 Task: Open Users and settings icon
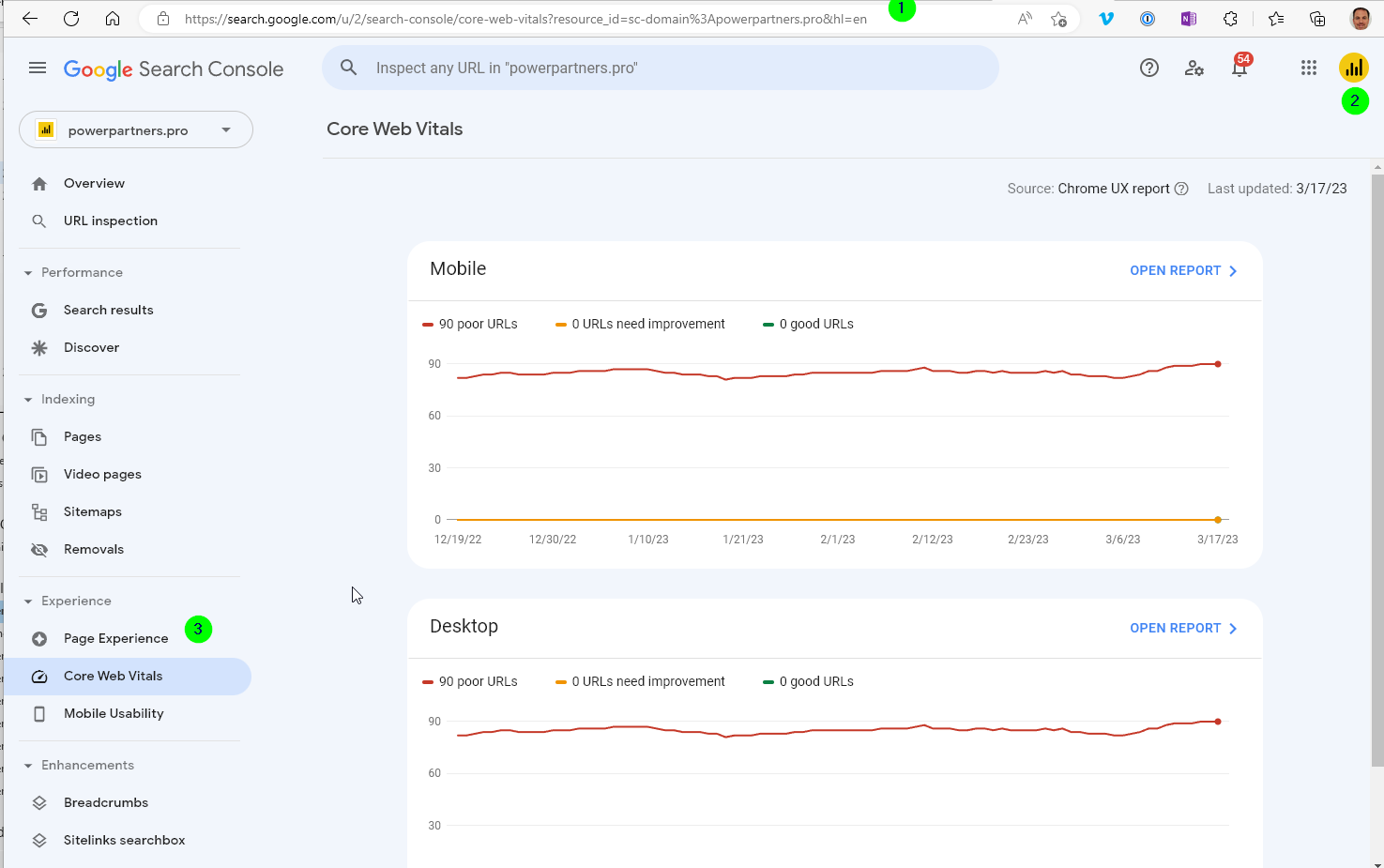[1194, 68]
